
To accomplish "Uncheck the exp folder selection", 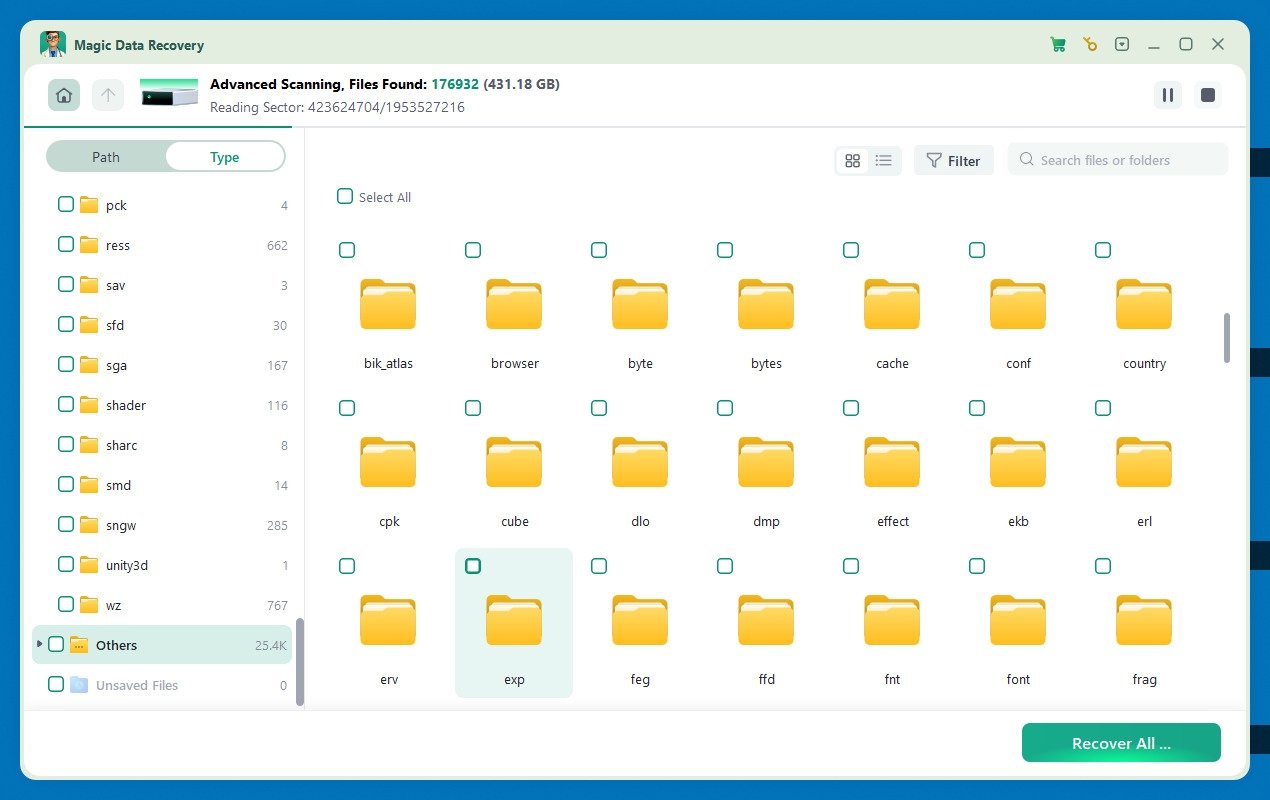I will [473, 565].
